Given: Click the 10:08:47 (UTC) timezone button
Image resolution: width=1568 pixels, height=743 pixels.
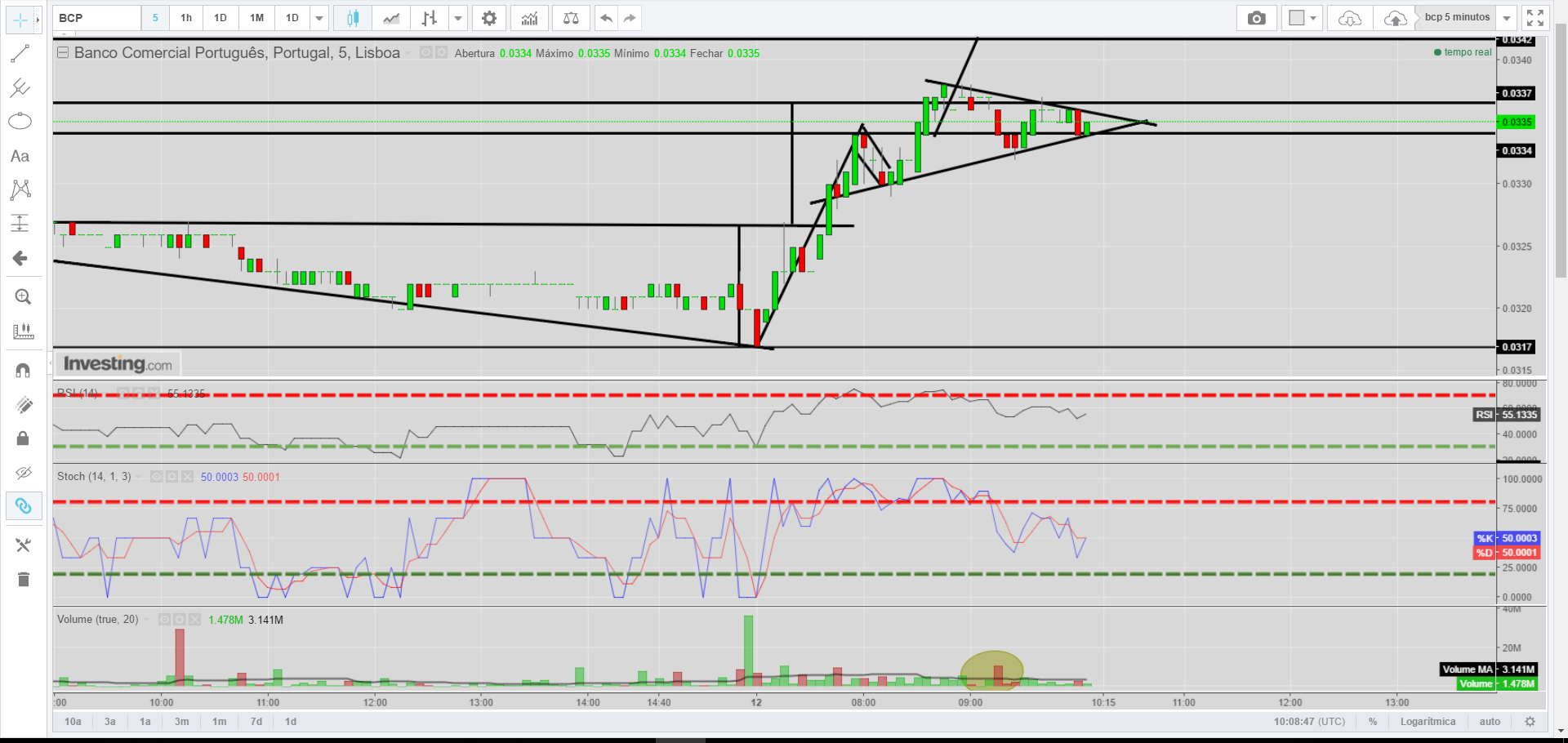Looking at the screenshot, I should [1309, 722].
